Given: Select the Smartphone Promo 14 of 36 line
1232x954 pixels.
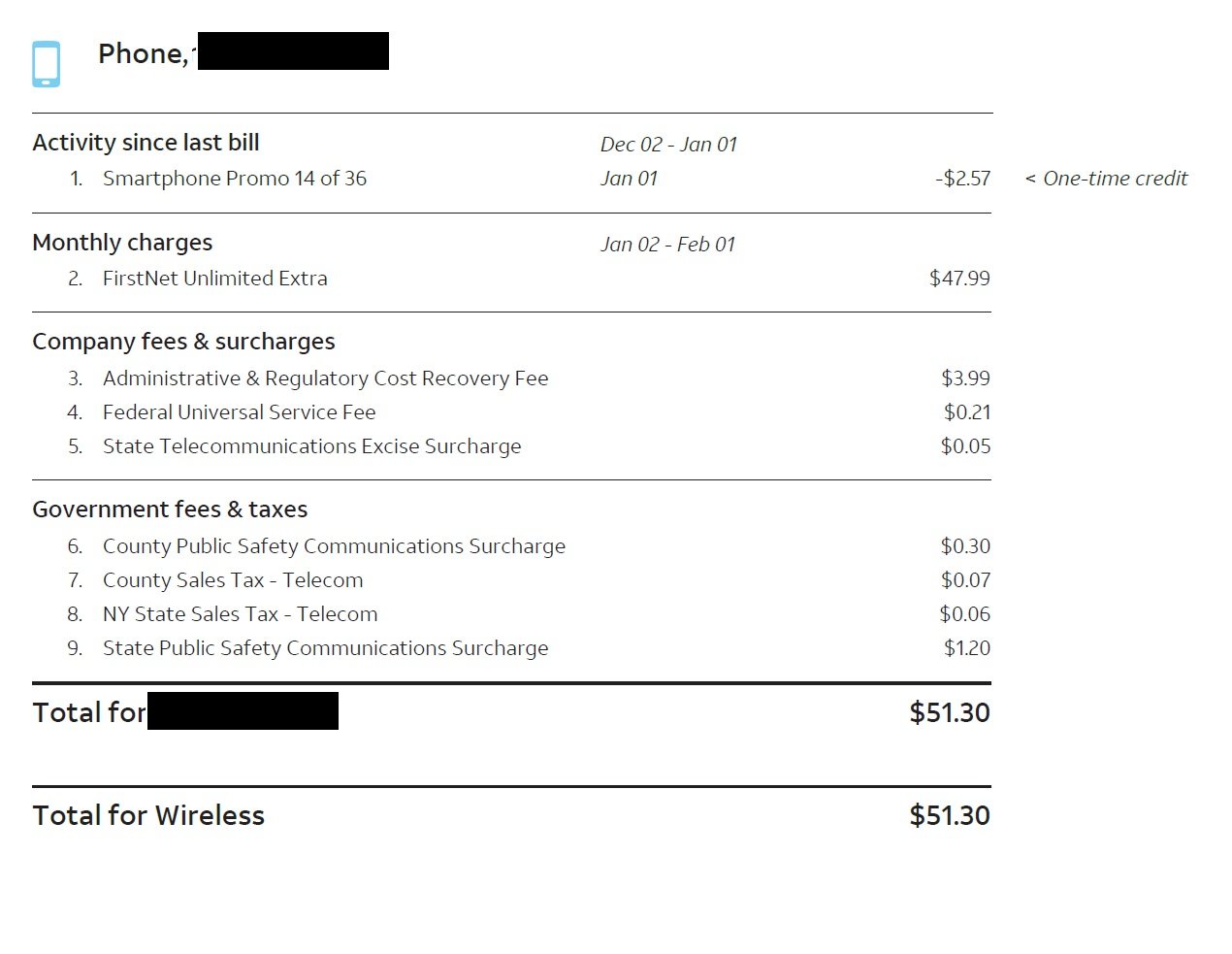Looking at the screenshot, I should coord(234,179).
